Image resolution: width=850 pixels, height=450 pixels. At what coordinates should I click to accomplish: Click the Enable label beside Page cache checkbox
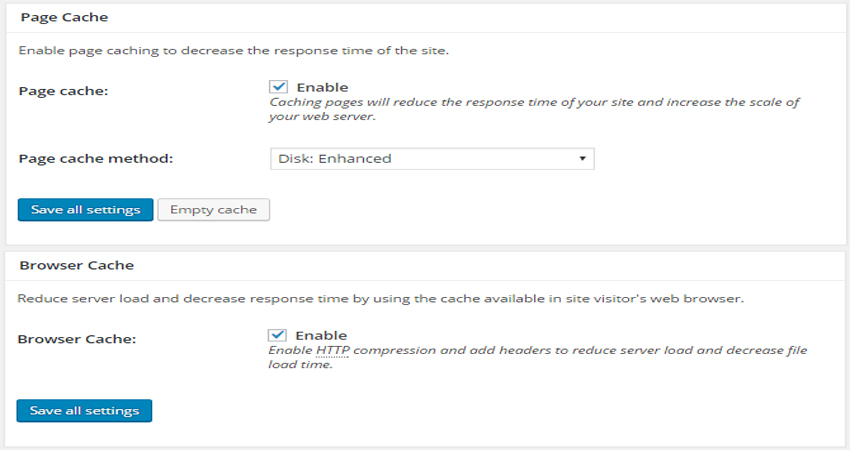point(323,87)
